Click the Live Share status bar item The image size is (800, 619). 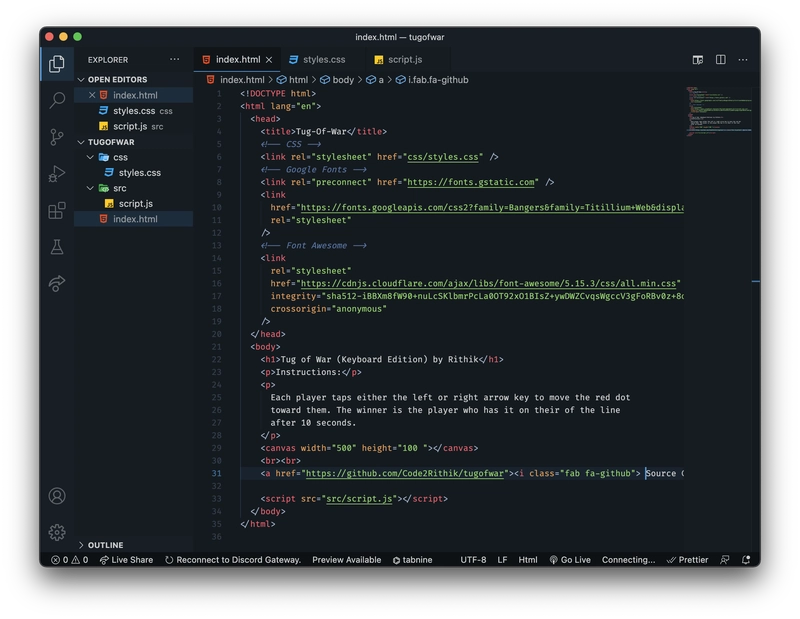[126, 560]
